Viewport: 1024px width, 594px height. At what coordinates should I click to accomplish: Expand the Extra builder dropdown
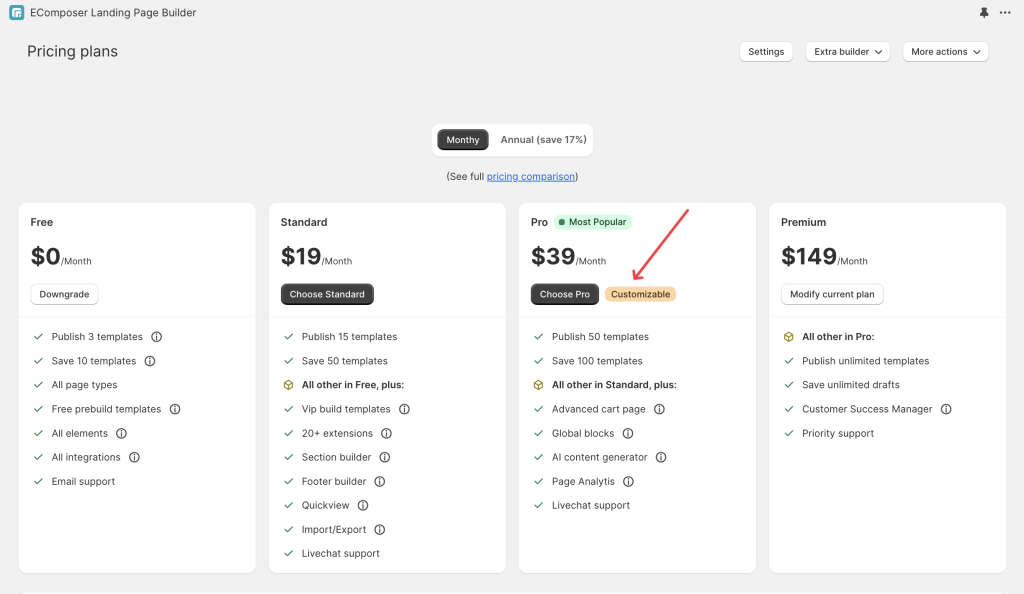click(x=848, y=52)
